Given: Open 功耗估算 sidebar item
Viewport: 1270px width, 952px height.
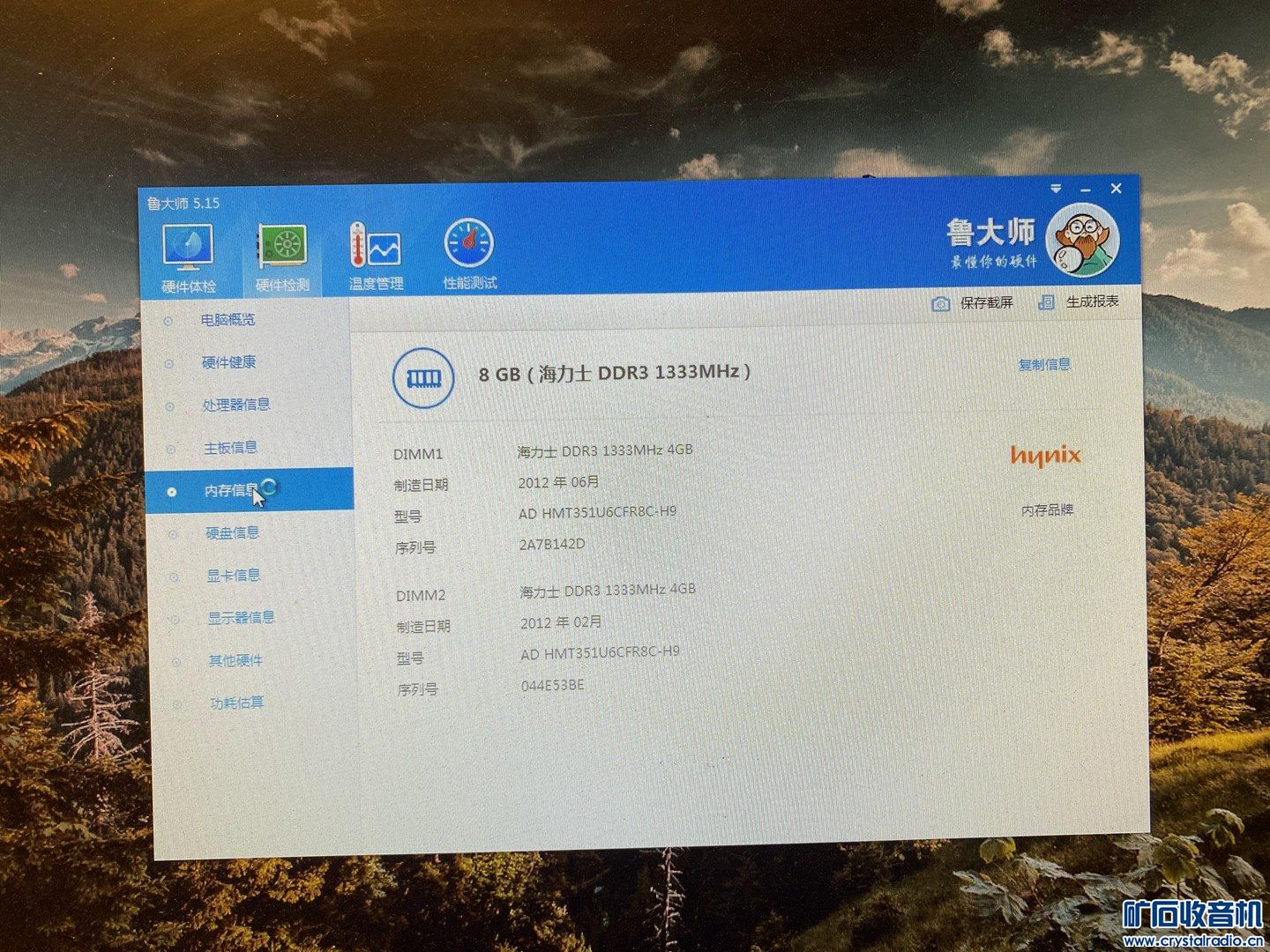Looking at the screenshot, I should pos(236,703).
